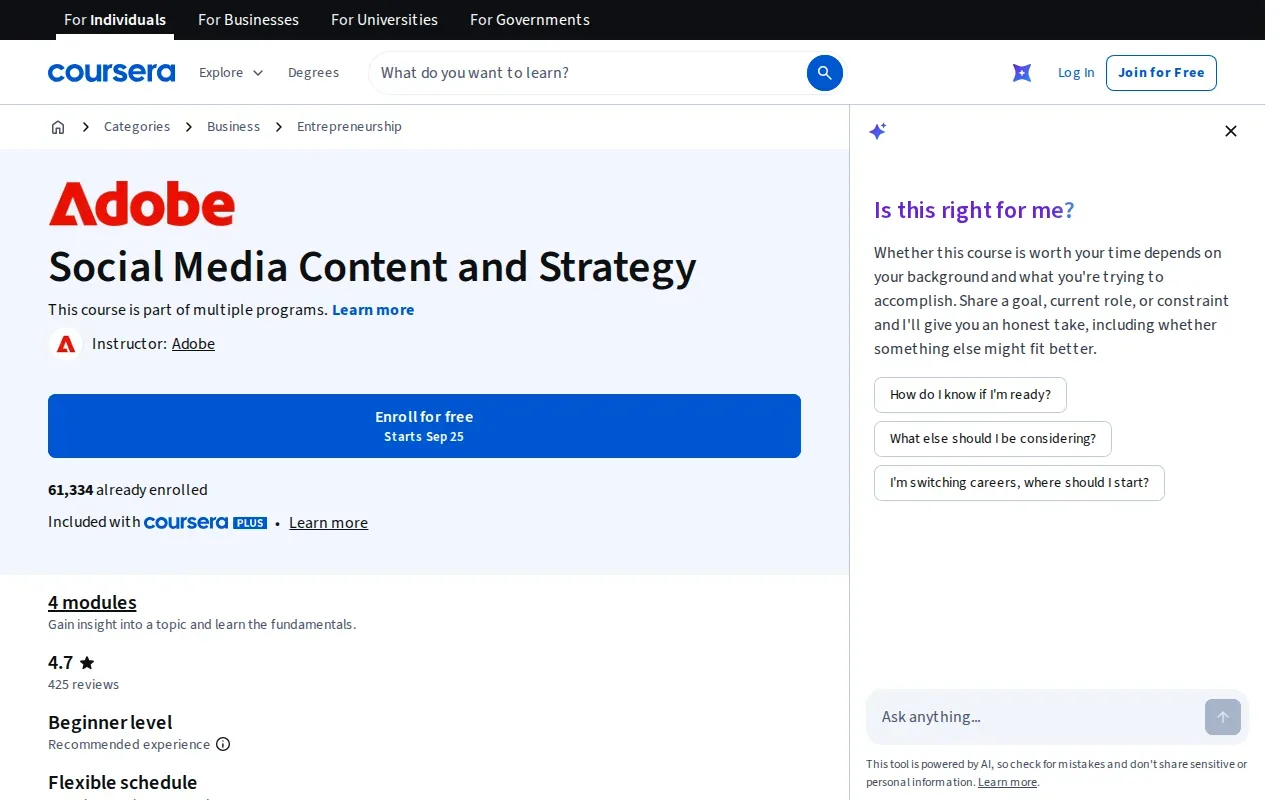The image size is (1280, 800).
Task: Click the "Beginner level" heading
Action: pos(110,722)
